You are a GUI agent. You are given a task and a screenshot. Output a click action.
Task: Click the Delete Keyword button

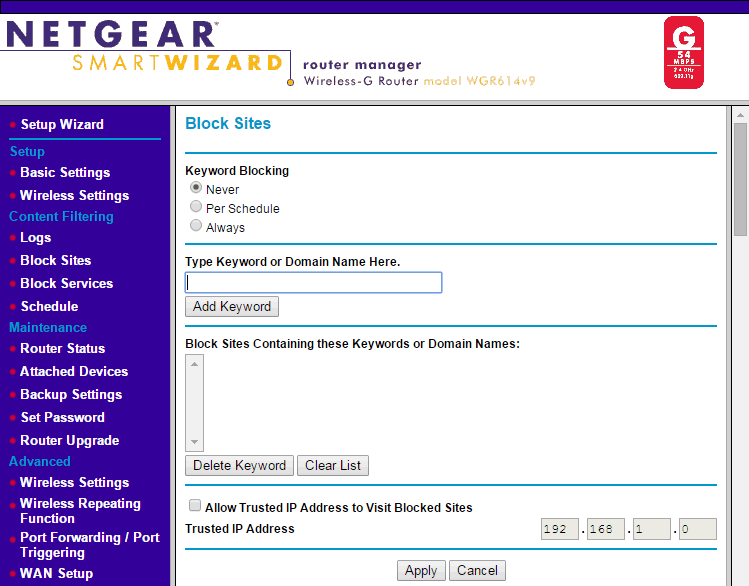pyautogui.click(x=239, y=466)
